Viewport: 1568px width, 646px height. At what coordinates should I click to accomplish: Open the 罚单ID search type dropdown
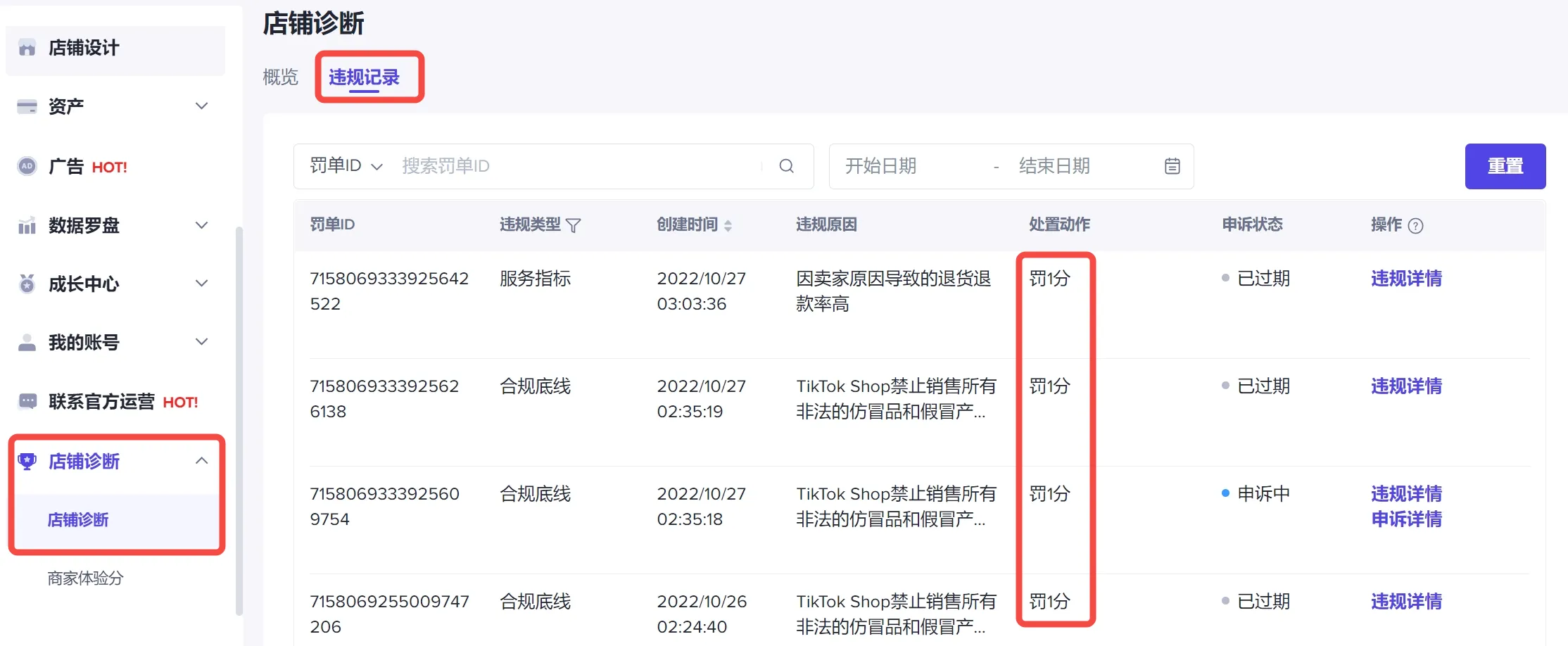click(346, 166)
